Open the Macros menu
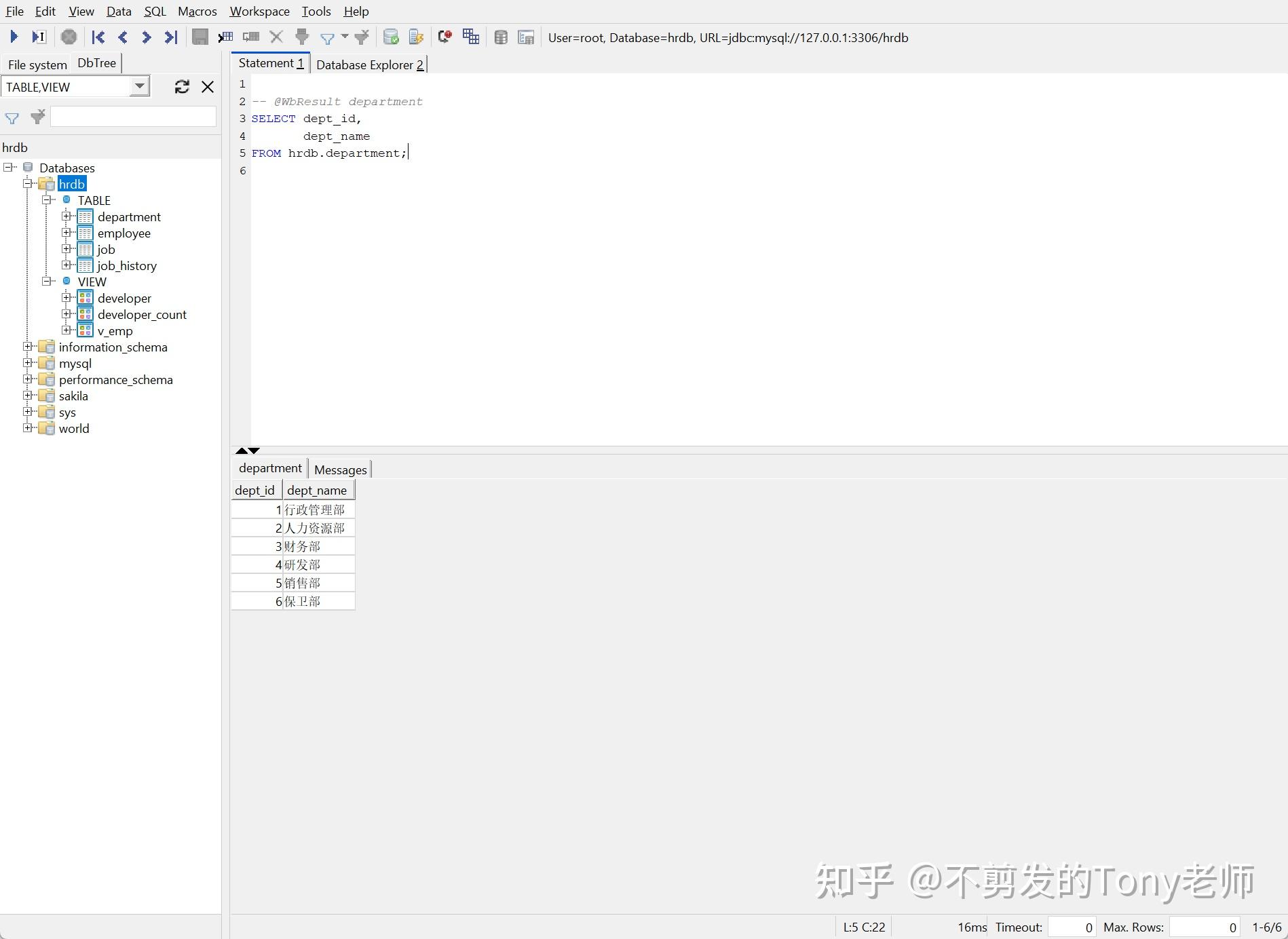Screen dimensions: 1288x939 (x=196, y=11)
